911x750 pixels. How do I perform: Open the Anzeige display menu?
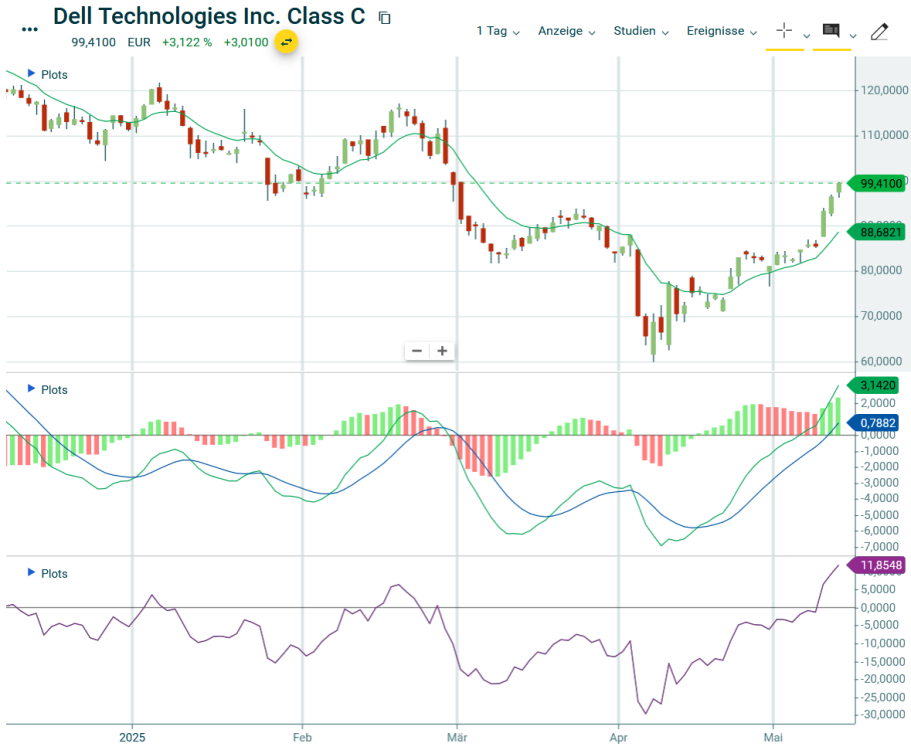click(566, 31)
